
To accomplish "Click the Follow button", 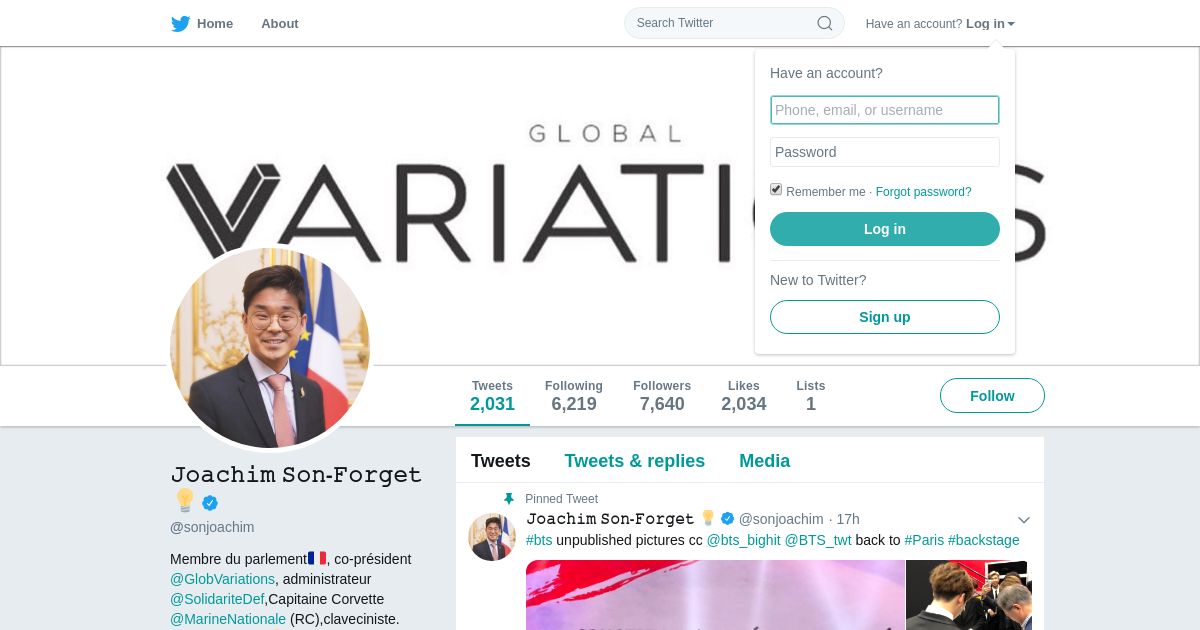I will pyautogui.click(x=992, y=396).
